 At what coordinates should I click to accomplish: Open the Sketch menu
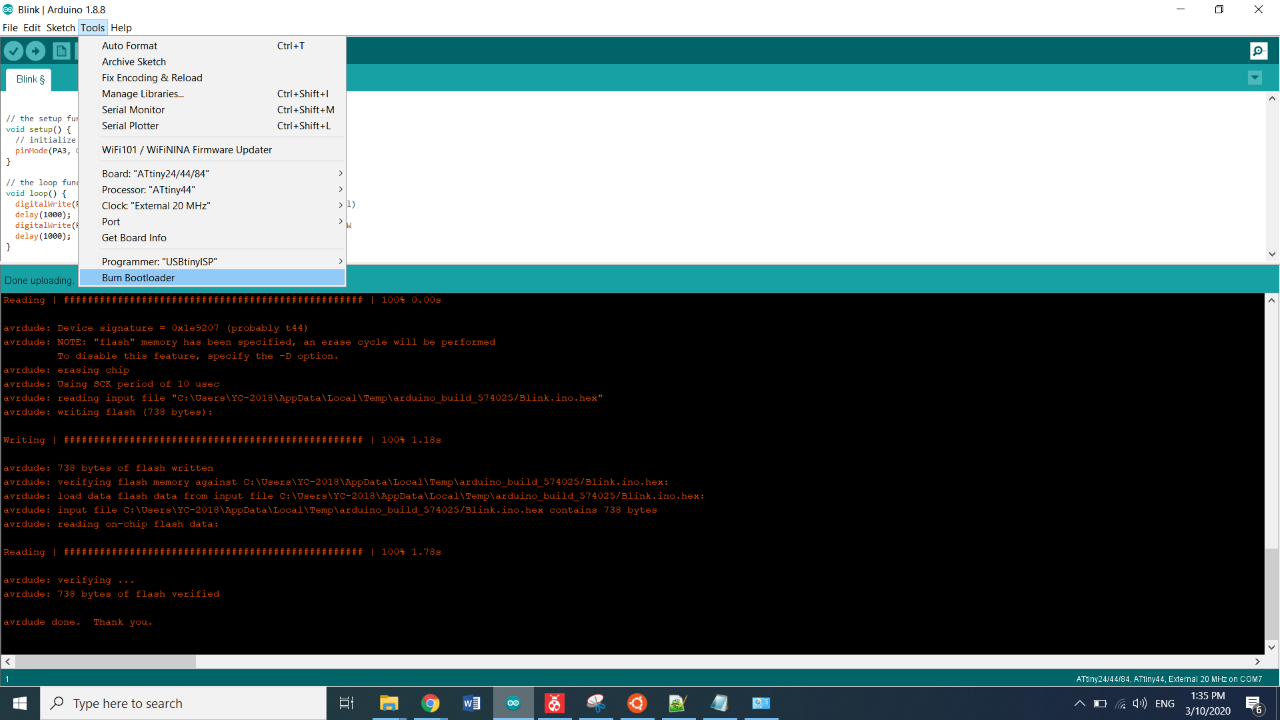click(60, 28)
